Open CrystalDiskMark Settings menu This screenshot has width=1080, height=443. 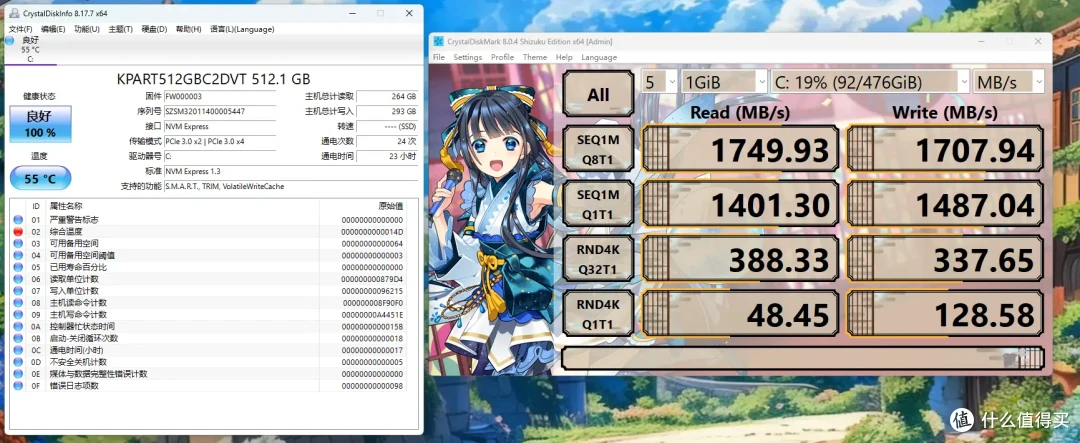click(x=468, y=57)
